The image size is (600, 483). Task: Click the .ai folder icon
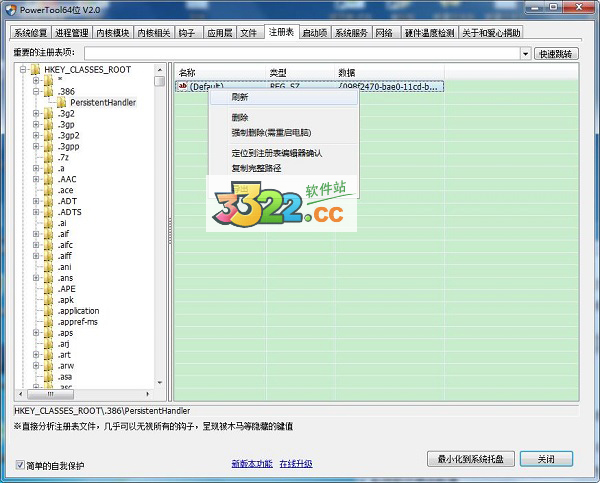pyautogui.click(x=48, y=224)
